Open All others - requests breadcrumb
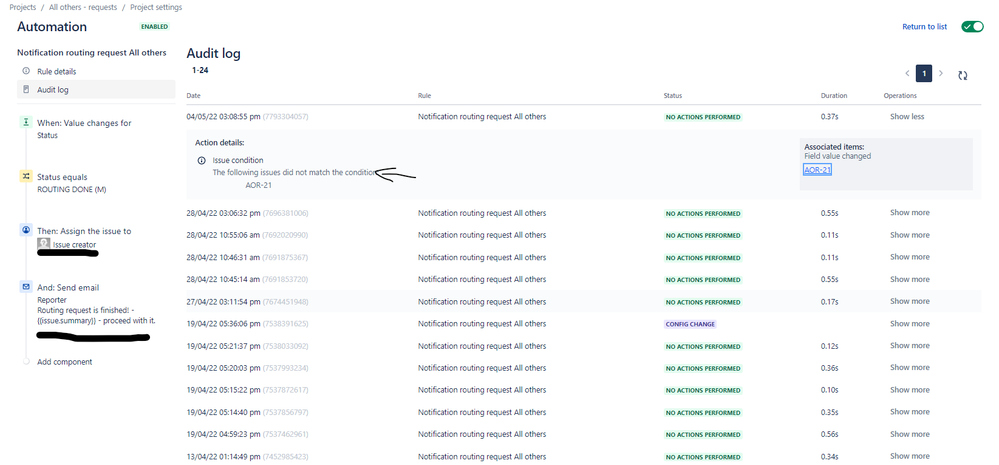 click(83, 8)
